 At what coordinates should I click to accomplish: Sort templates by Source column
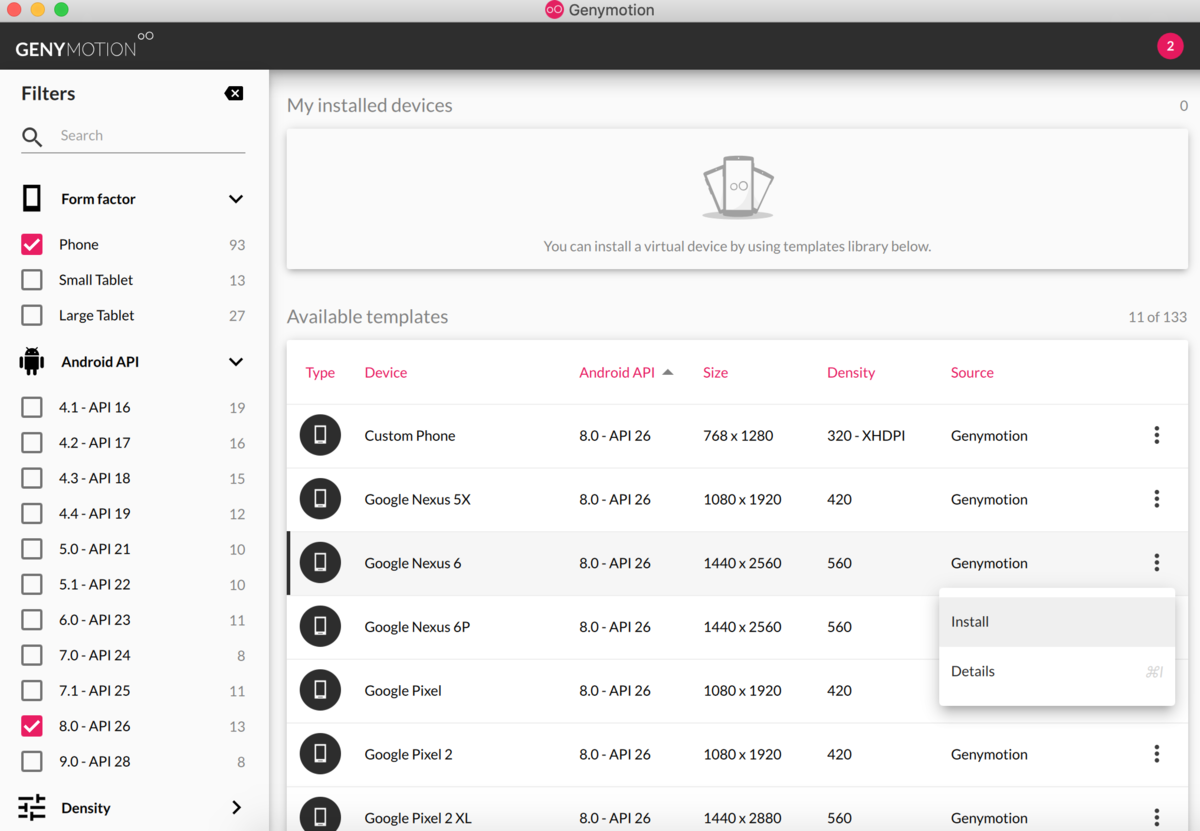point(972,372)
